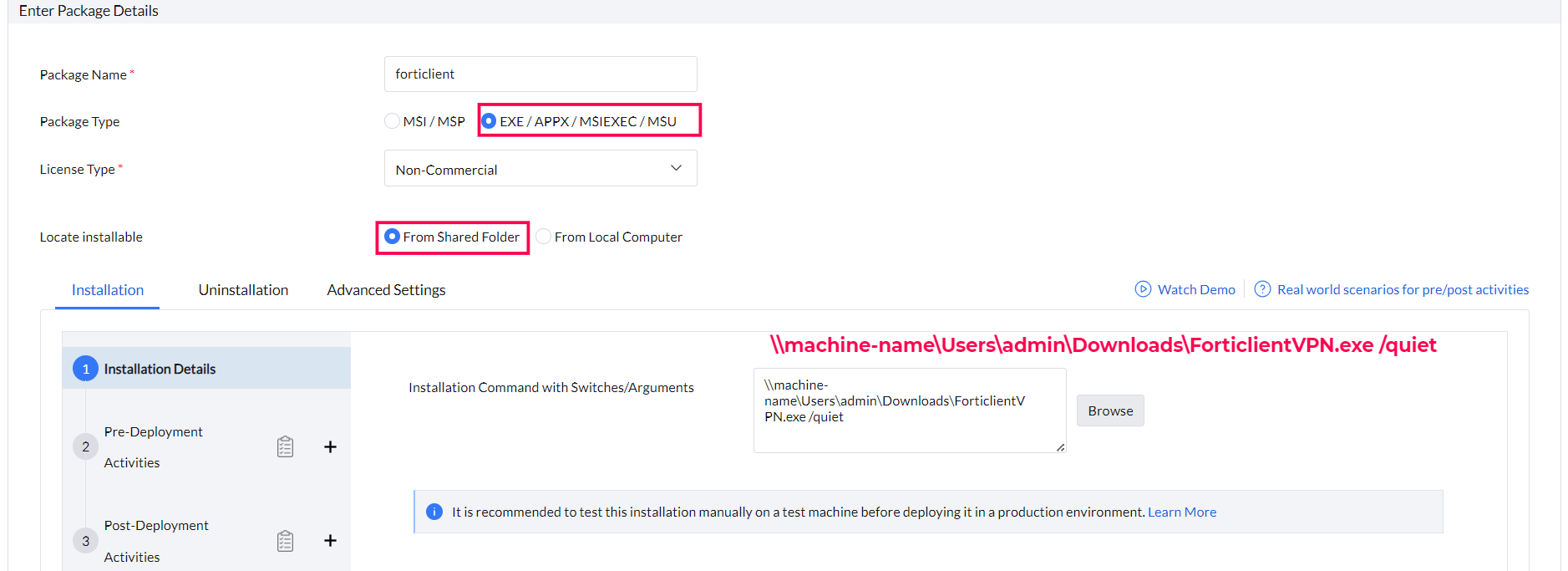Screen dimensions: 1568x571
Task: Click the step 1 Installation Details circle
Action: 85,369
